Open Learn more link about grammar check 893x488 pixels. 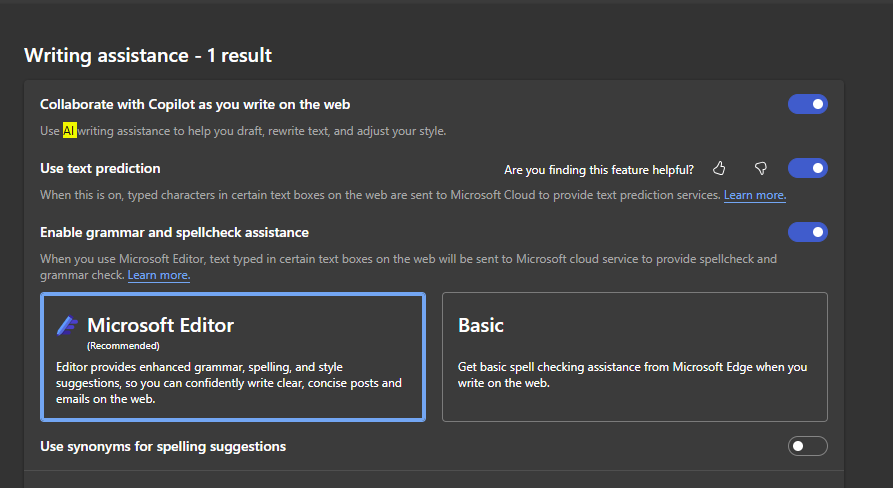[x=159, y=275]
